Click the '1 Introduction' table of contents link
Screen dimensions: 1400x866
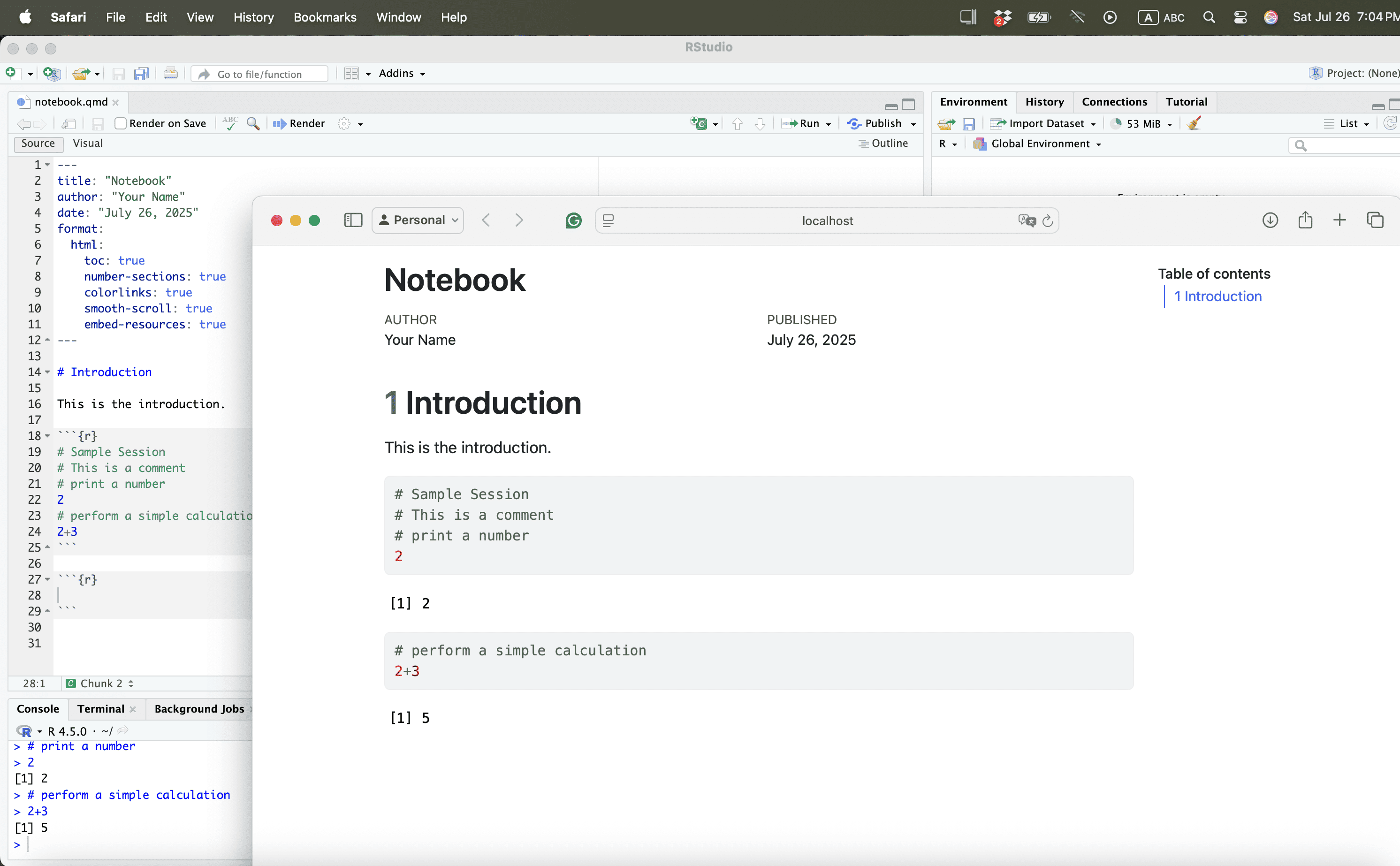coord(1217,296)
